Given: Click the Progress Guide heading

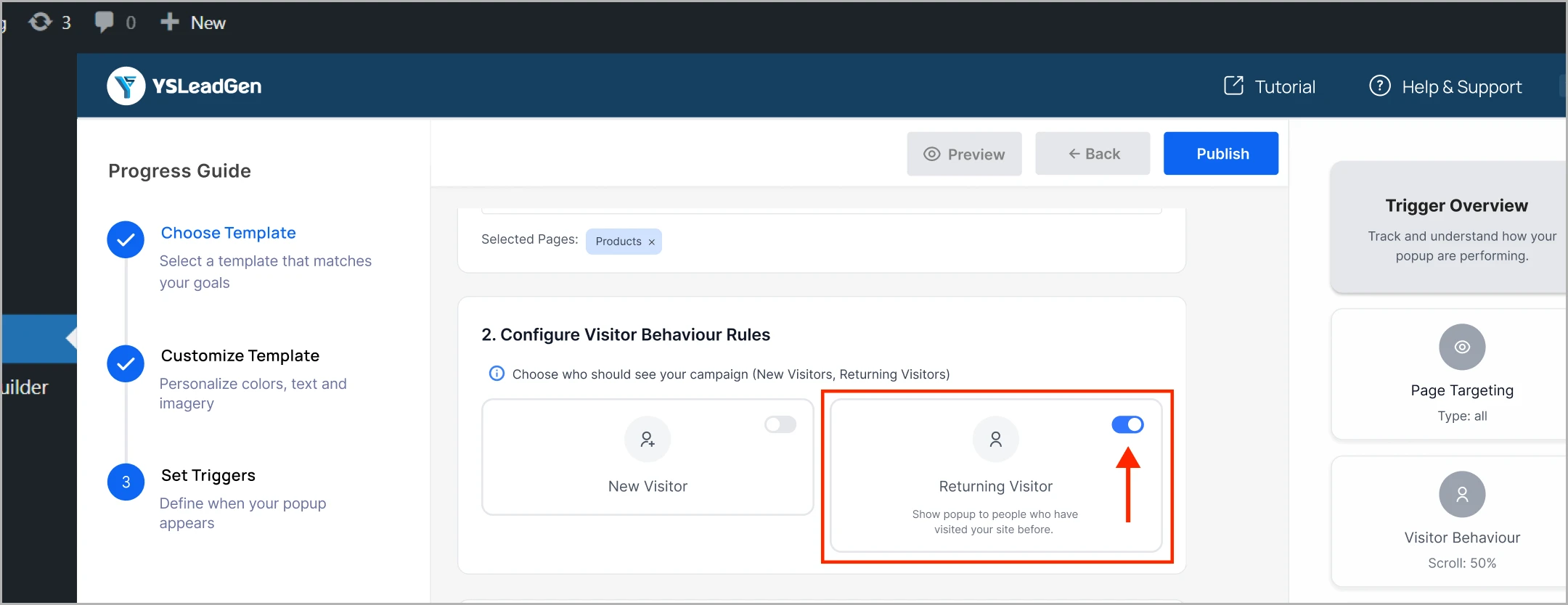Looking at the screenshot, I should pyautogui.click(x=179, y=171).
